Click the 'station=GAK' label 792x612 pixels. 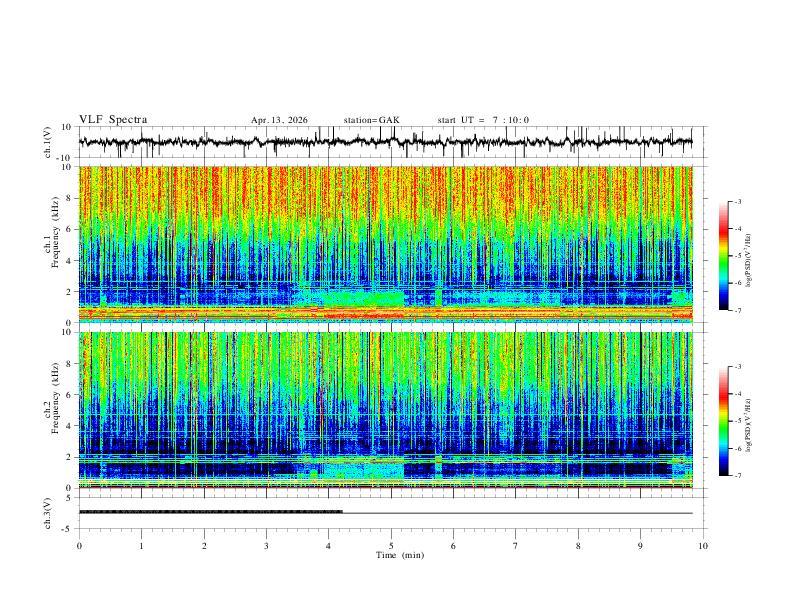click(371, 120)
